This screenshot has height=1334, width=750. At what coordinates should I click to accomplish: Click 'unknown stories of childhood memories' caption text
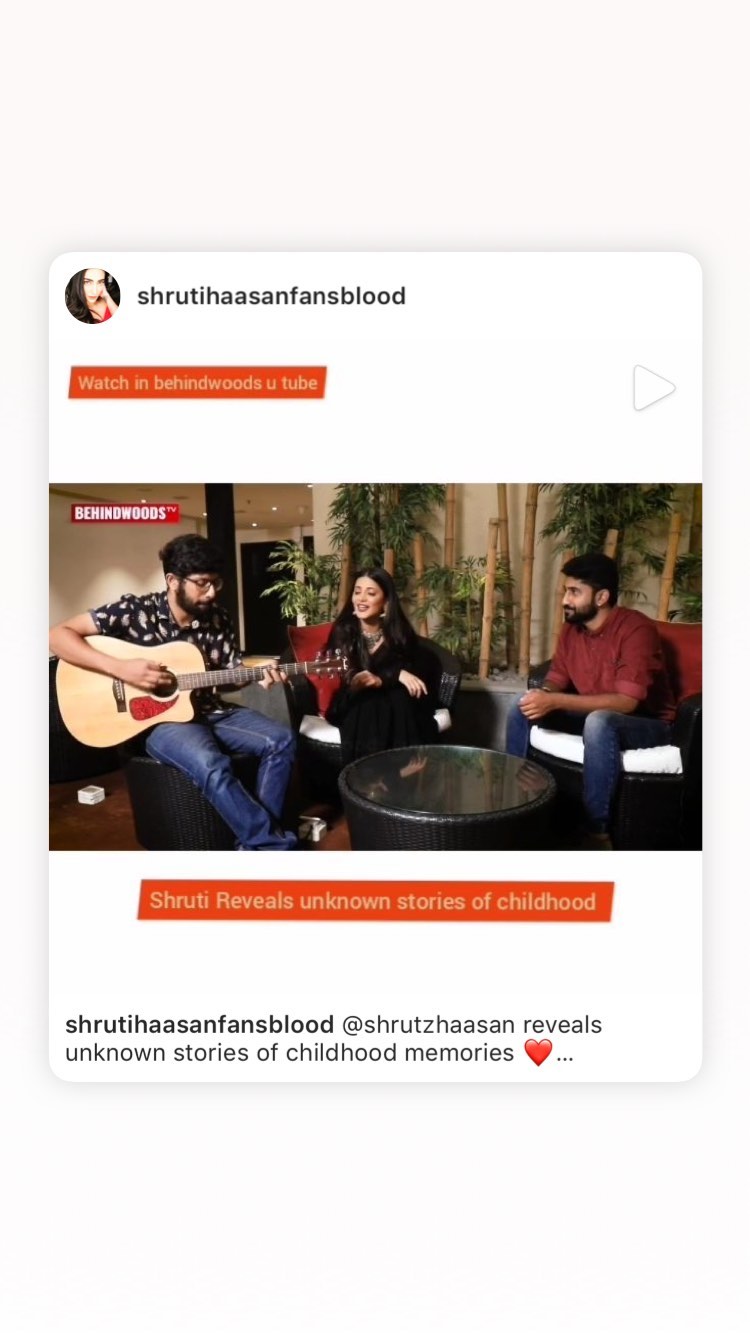click(x=289, y=1053)
